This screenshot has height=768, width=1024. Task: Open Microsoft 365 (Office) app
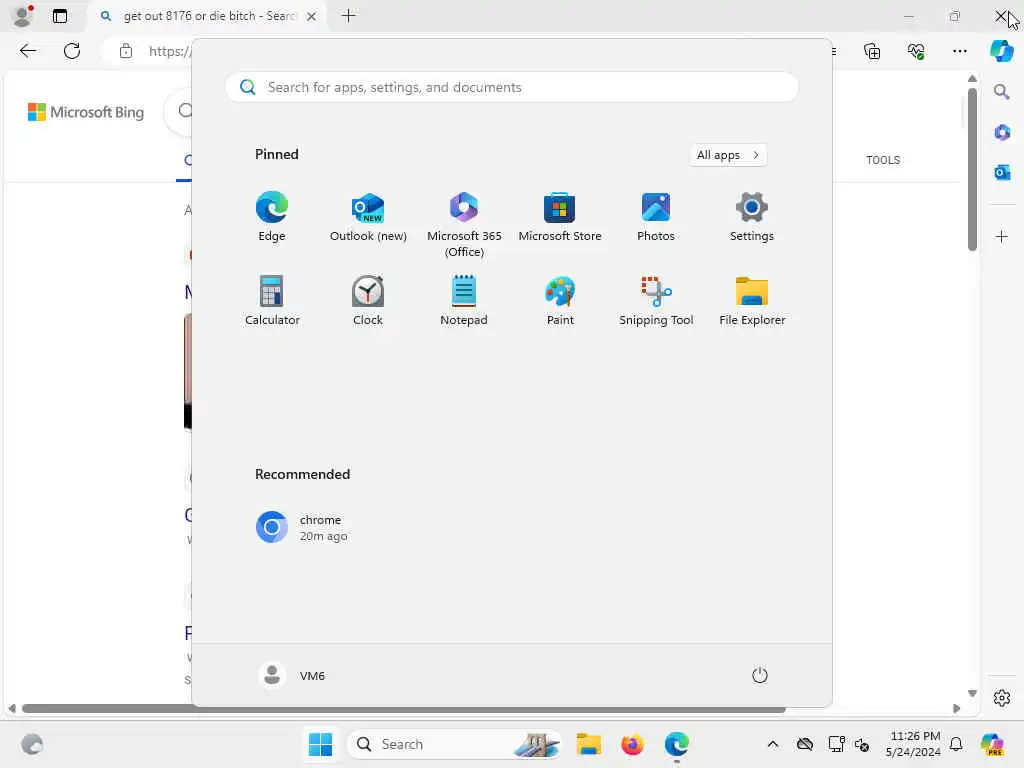tap(464, 225)
